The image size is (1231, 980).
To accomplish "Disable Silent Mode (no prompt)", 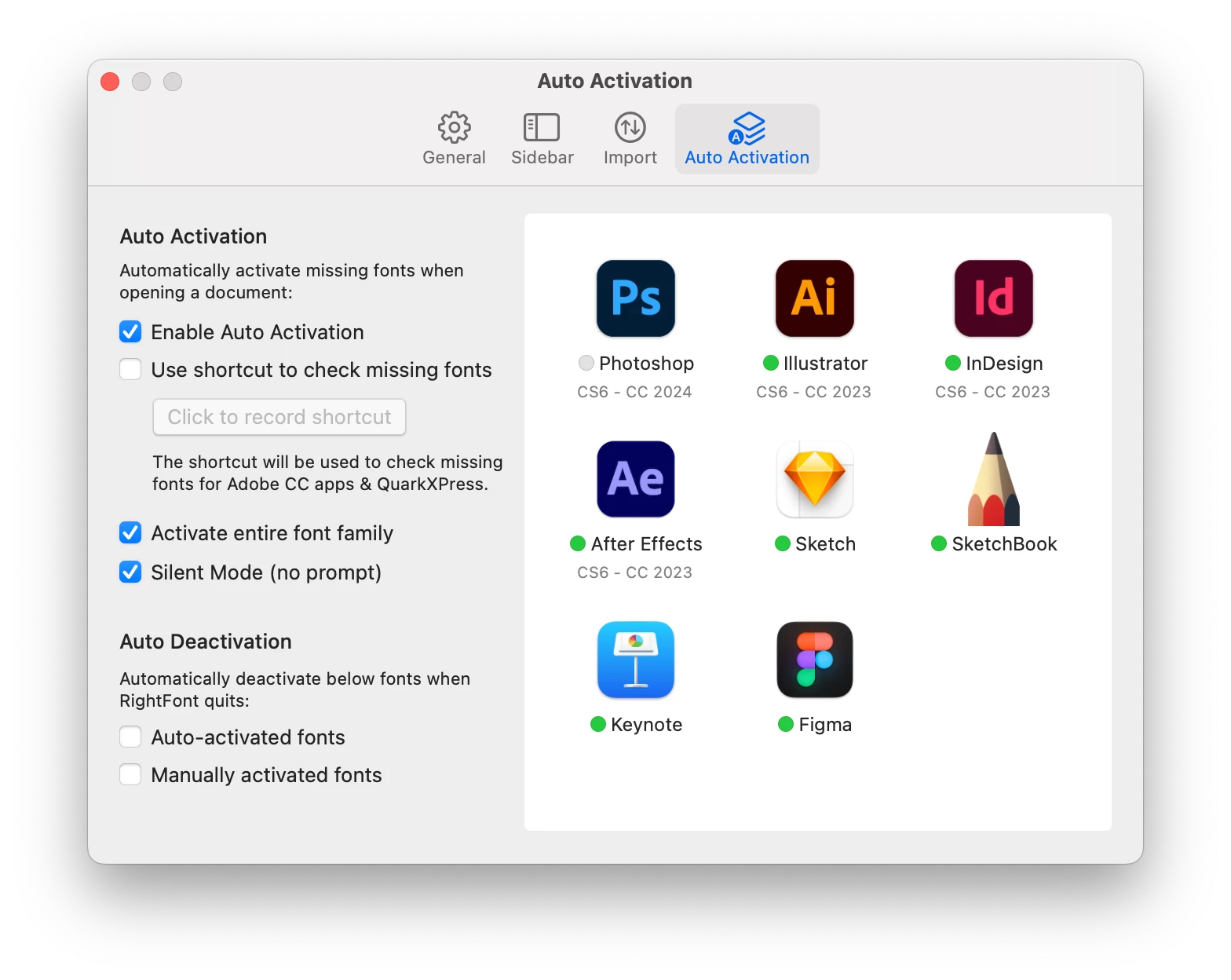I will 130,572.
